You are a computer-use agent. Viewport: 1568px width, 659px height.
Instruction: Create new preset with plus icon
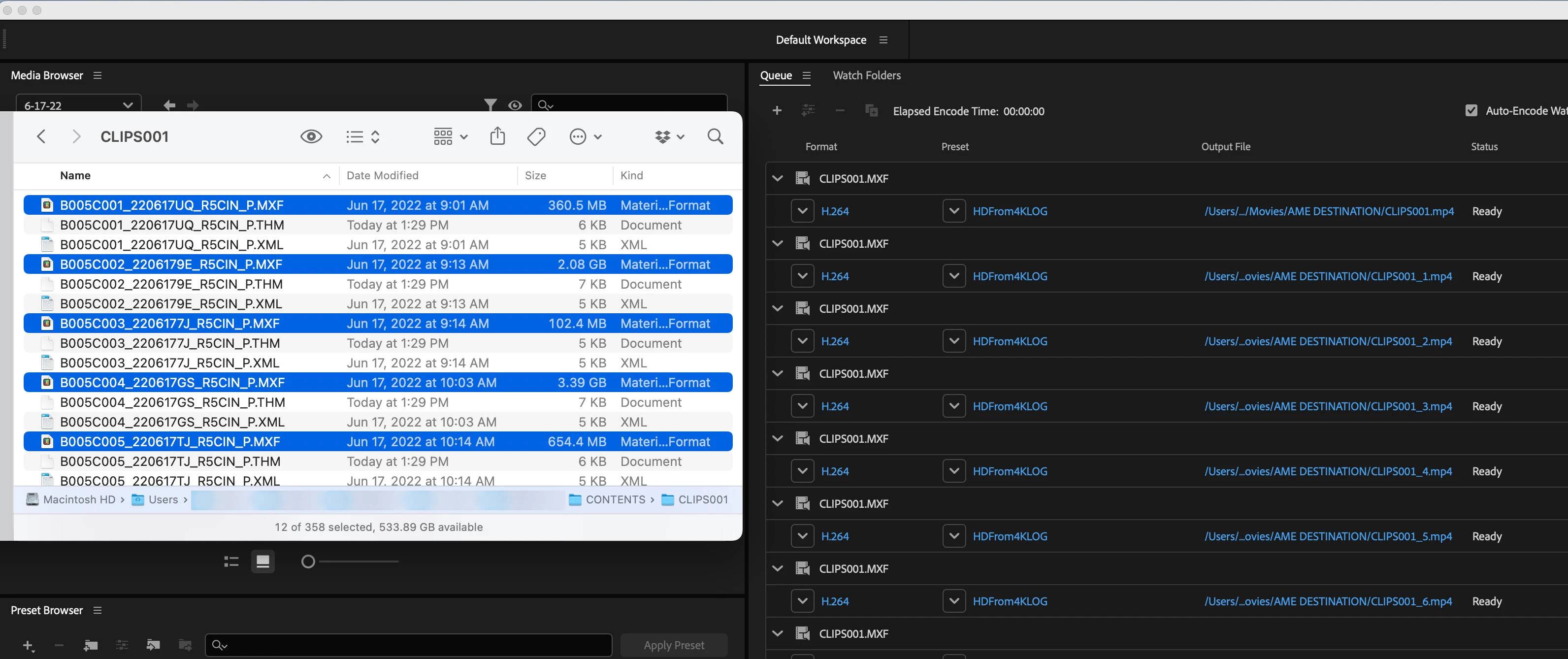tap(28, 645)
